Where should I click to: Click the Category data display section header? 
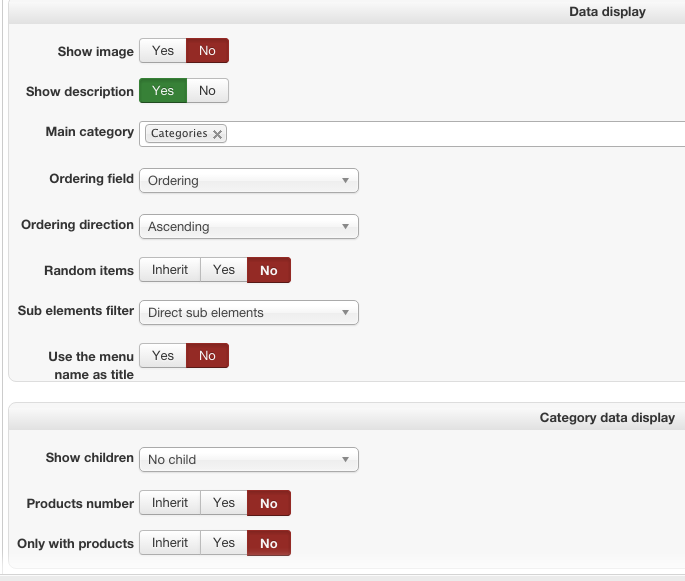point(607,417)
